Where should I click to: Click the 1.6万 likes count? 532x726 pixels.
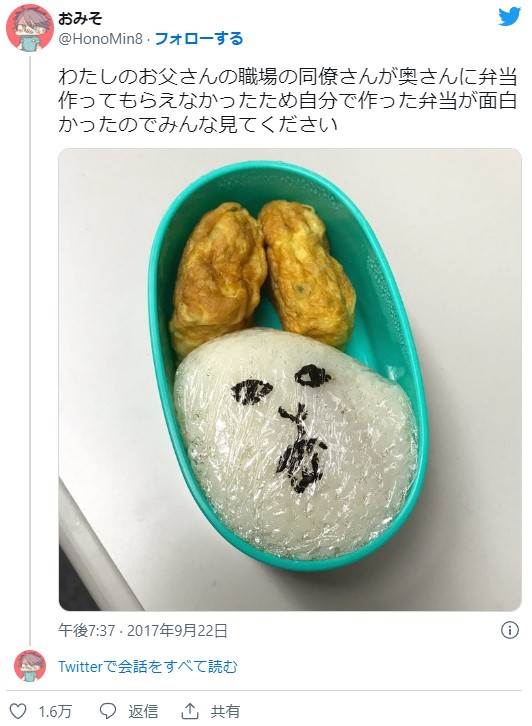coord(55,711)
